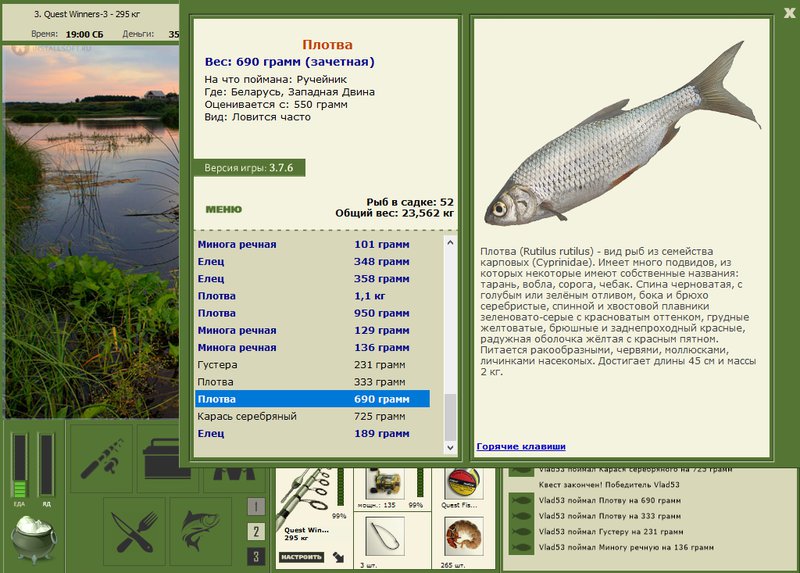Open the Горячие клавиши link
The image size is (800, 573).
click(x=521, y=446)
